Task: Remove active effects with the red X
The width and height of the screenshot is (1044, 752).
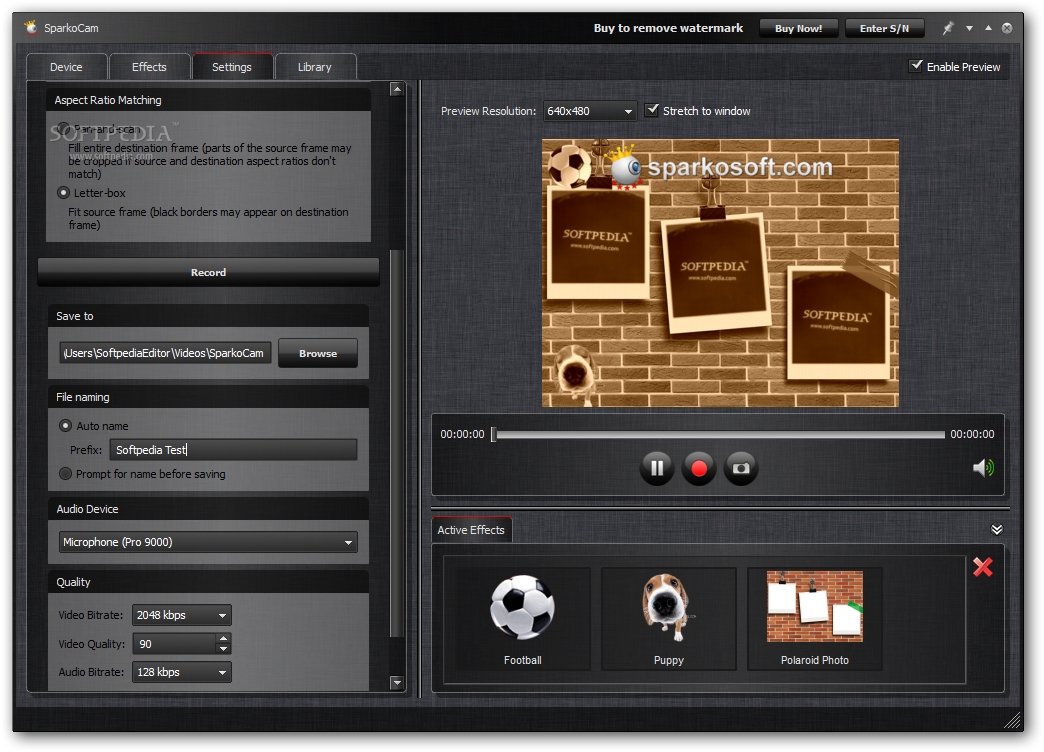Action: [983, 567]
